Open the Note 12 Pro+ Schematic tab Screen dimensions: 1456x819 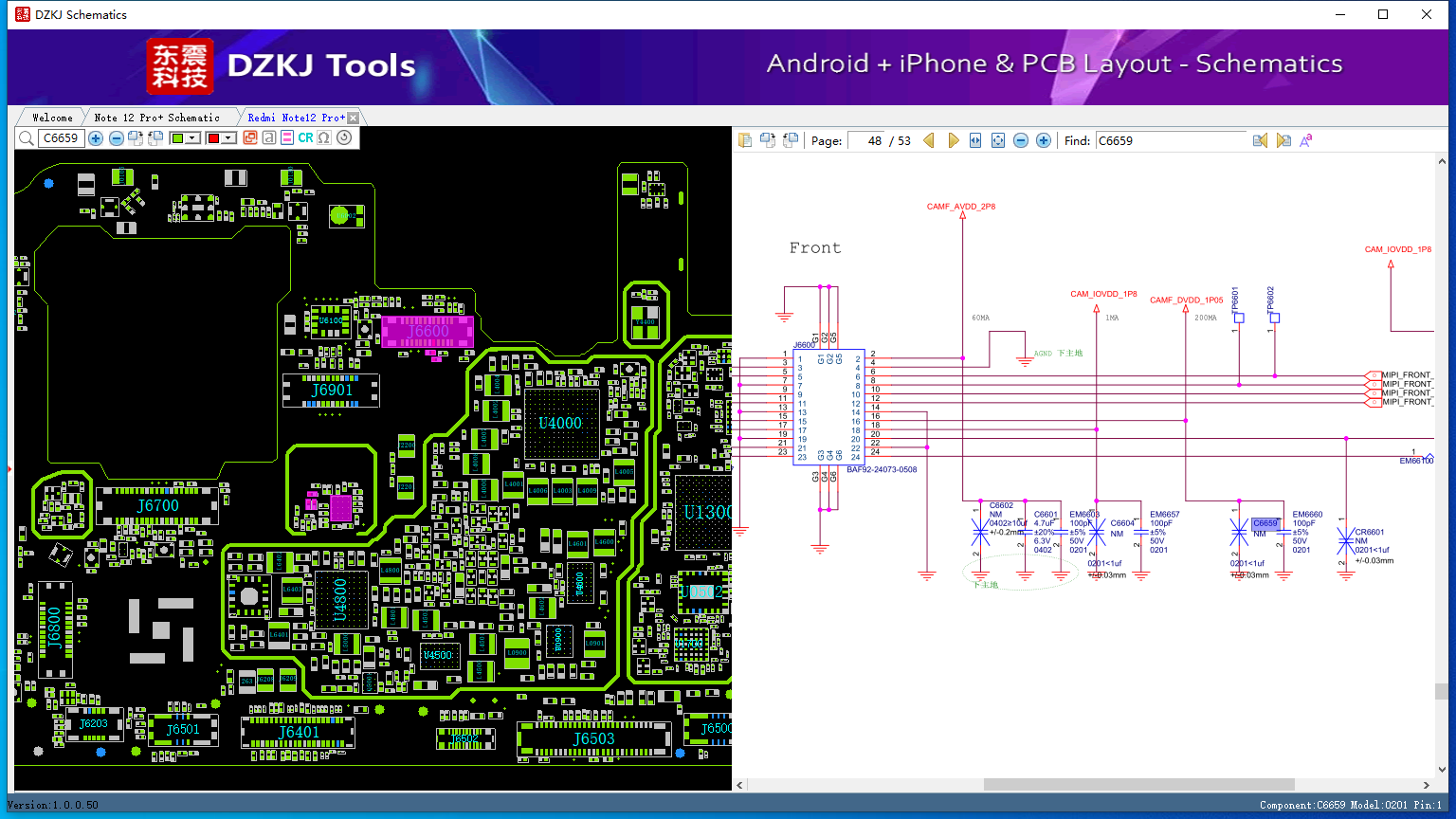156,118
